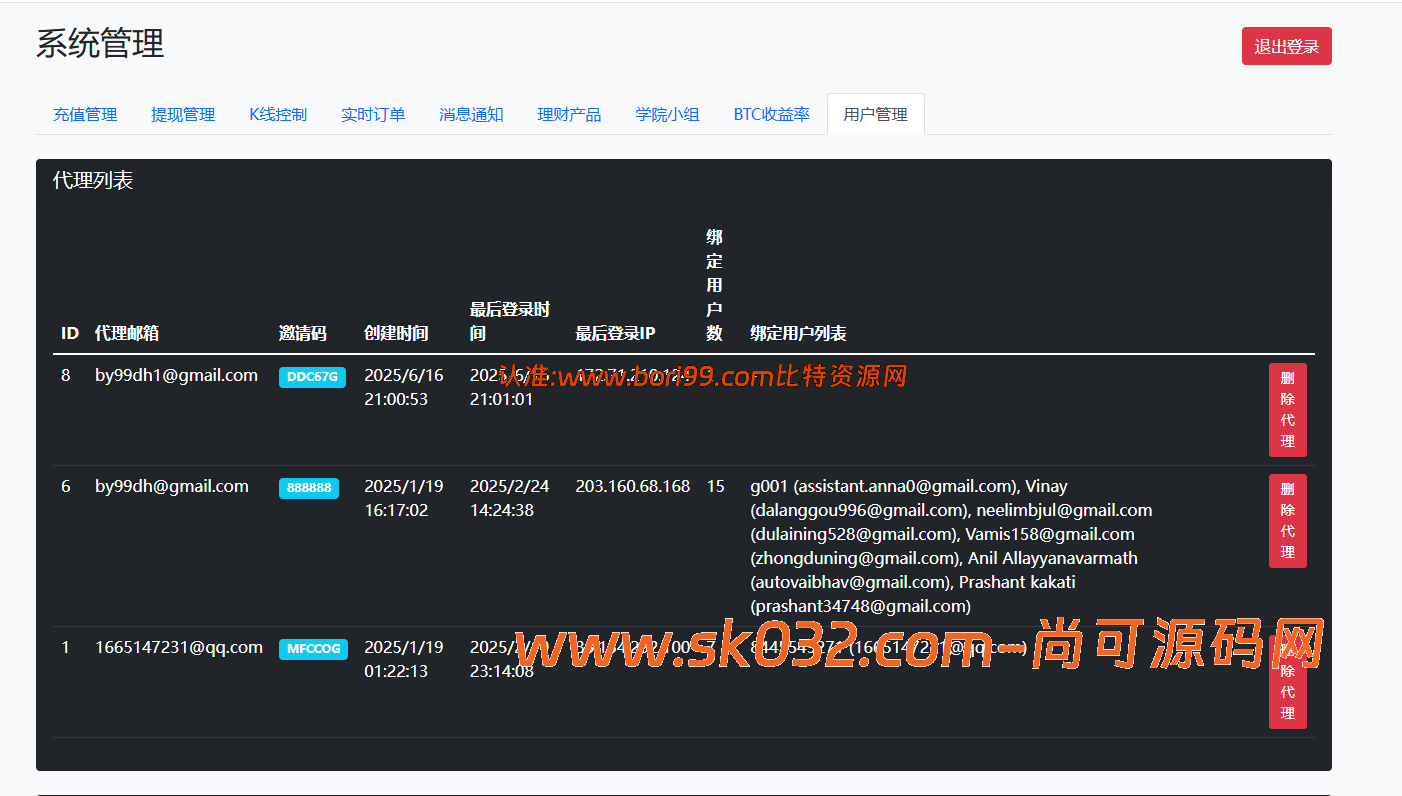Click the 代理邮箱 column header
Screen dimensions: 1402x796
tap(127, 334)
